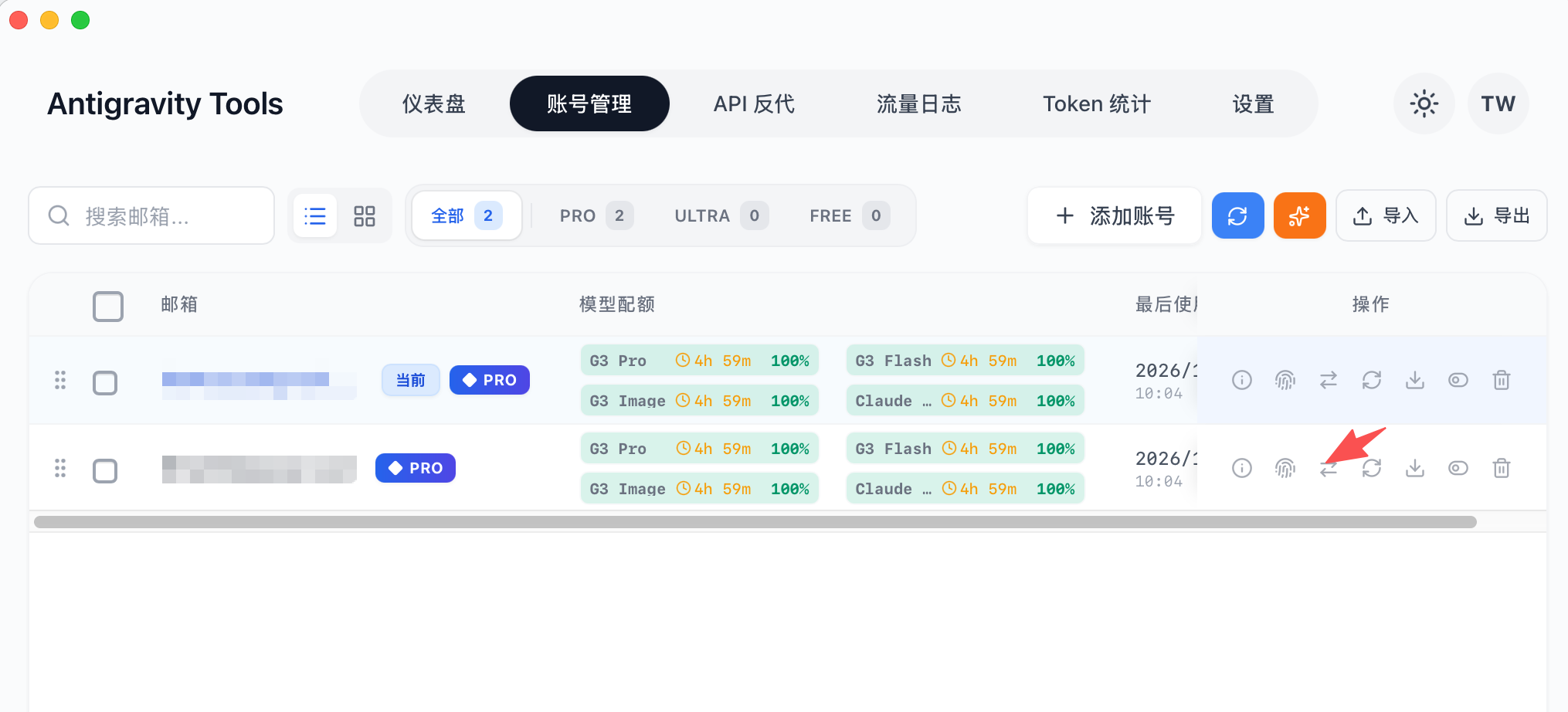Click the PRO badge of the second account
Image resolution: width=1568 pixels, height=712 pixels.
coord(416,468)
